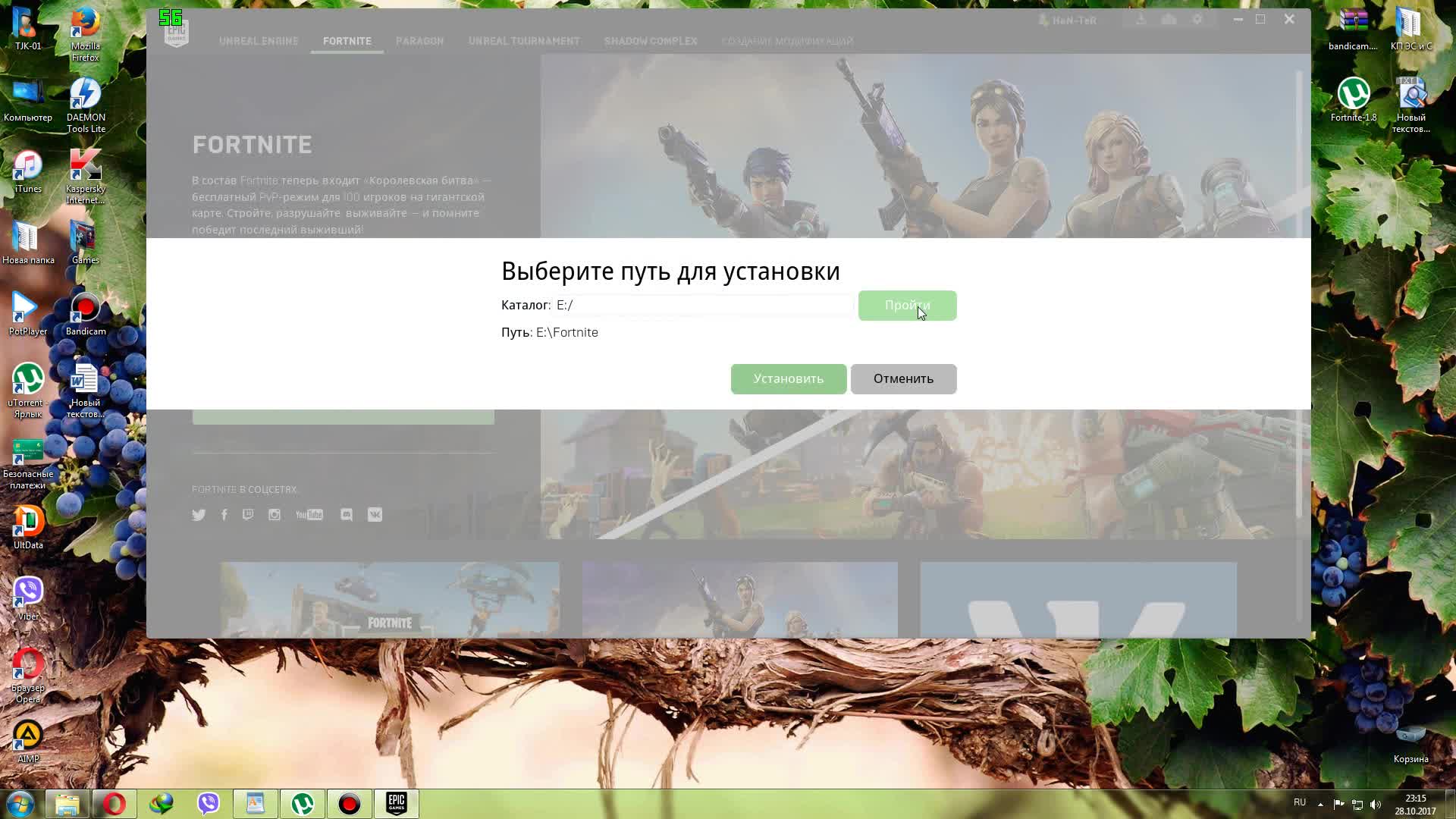Select the Fortnite launcher tab
Screen dimensions: 1456x819
click(347, 41)
